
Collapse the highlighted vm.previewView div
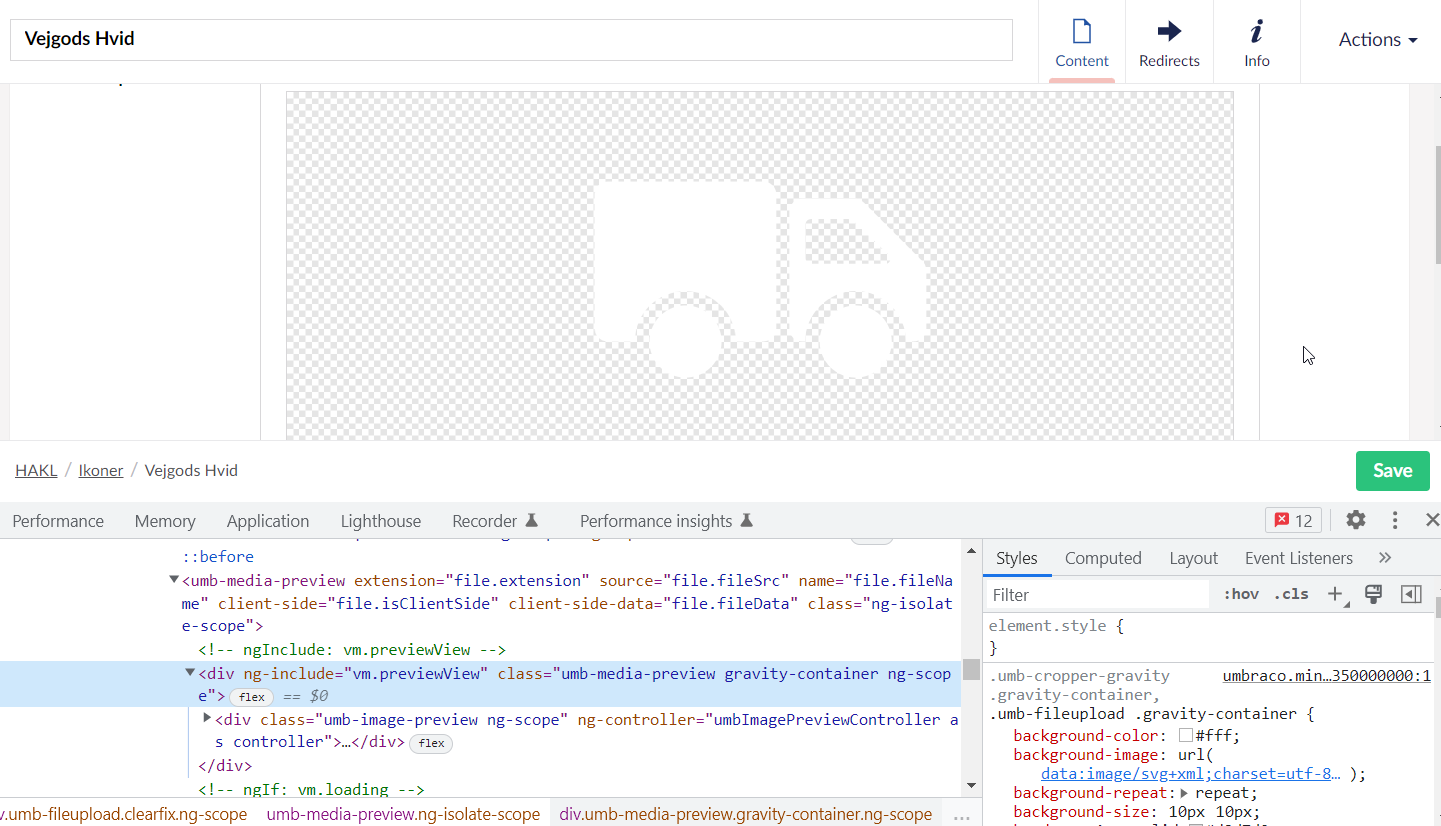[190, 672]
